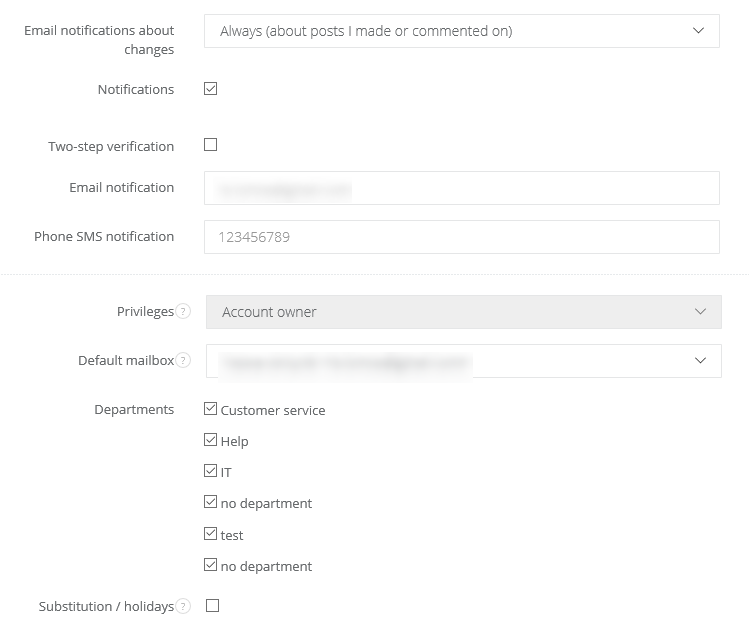This screenshot has width=749, height=631.
Task: Expand the Privileges Account owner dropdown
Action: [463, 312]
